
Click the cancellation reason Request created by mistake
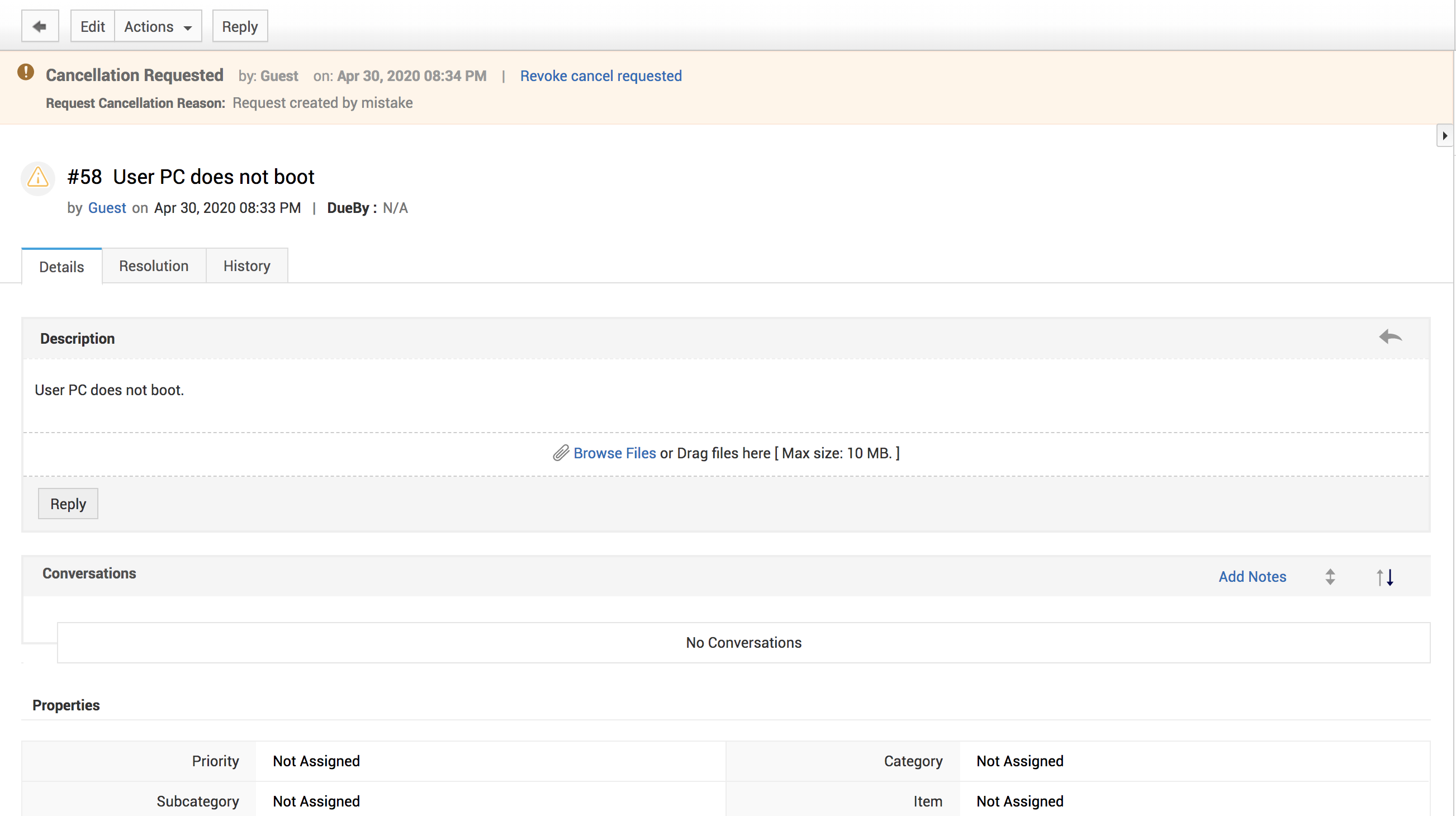[322, 103]
